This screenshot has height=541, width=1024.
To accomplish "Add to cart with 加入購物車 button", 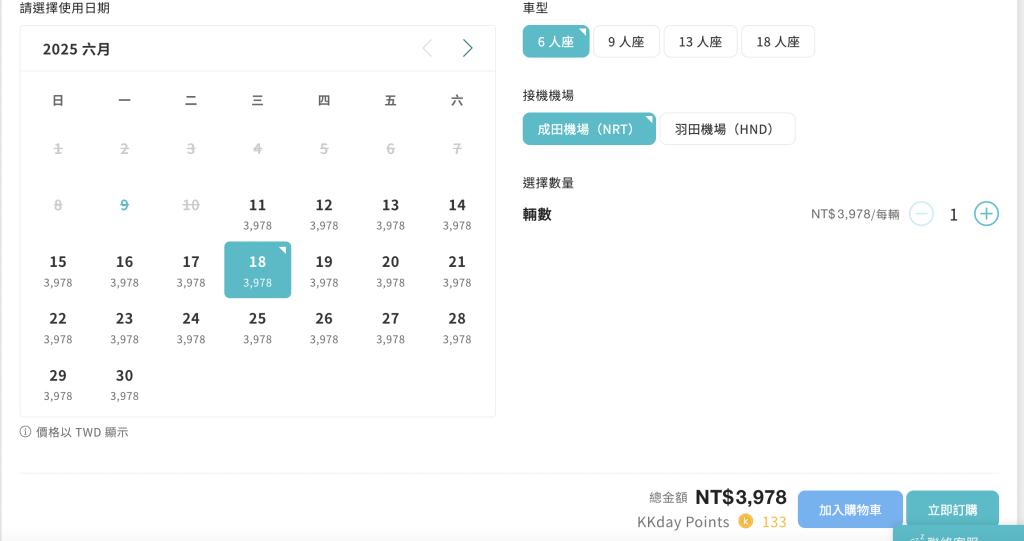I will pos(850,510).
